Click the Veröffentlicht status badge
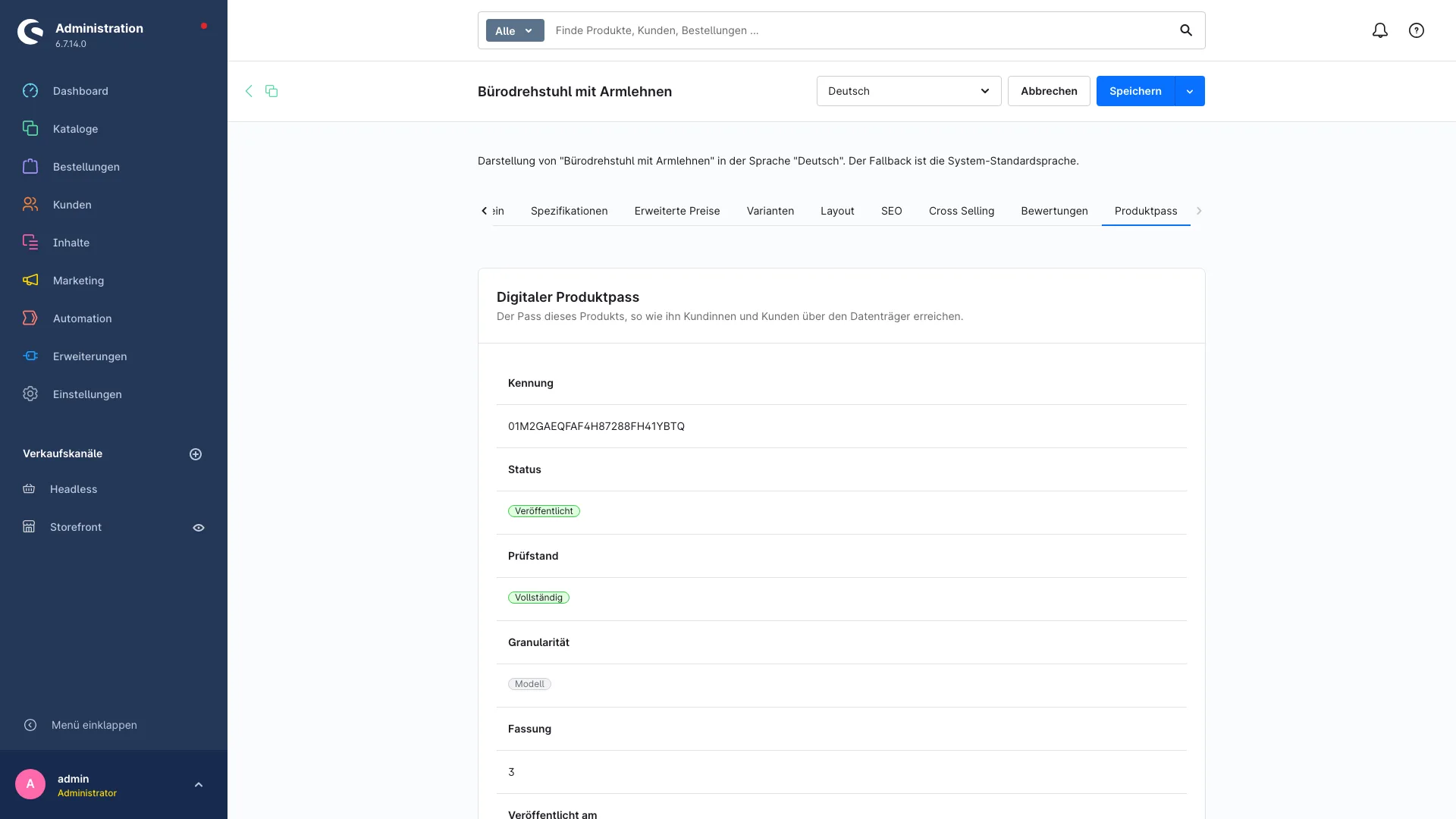This screenshot has height=819, width=1456. (544, 511)
